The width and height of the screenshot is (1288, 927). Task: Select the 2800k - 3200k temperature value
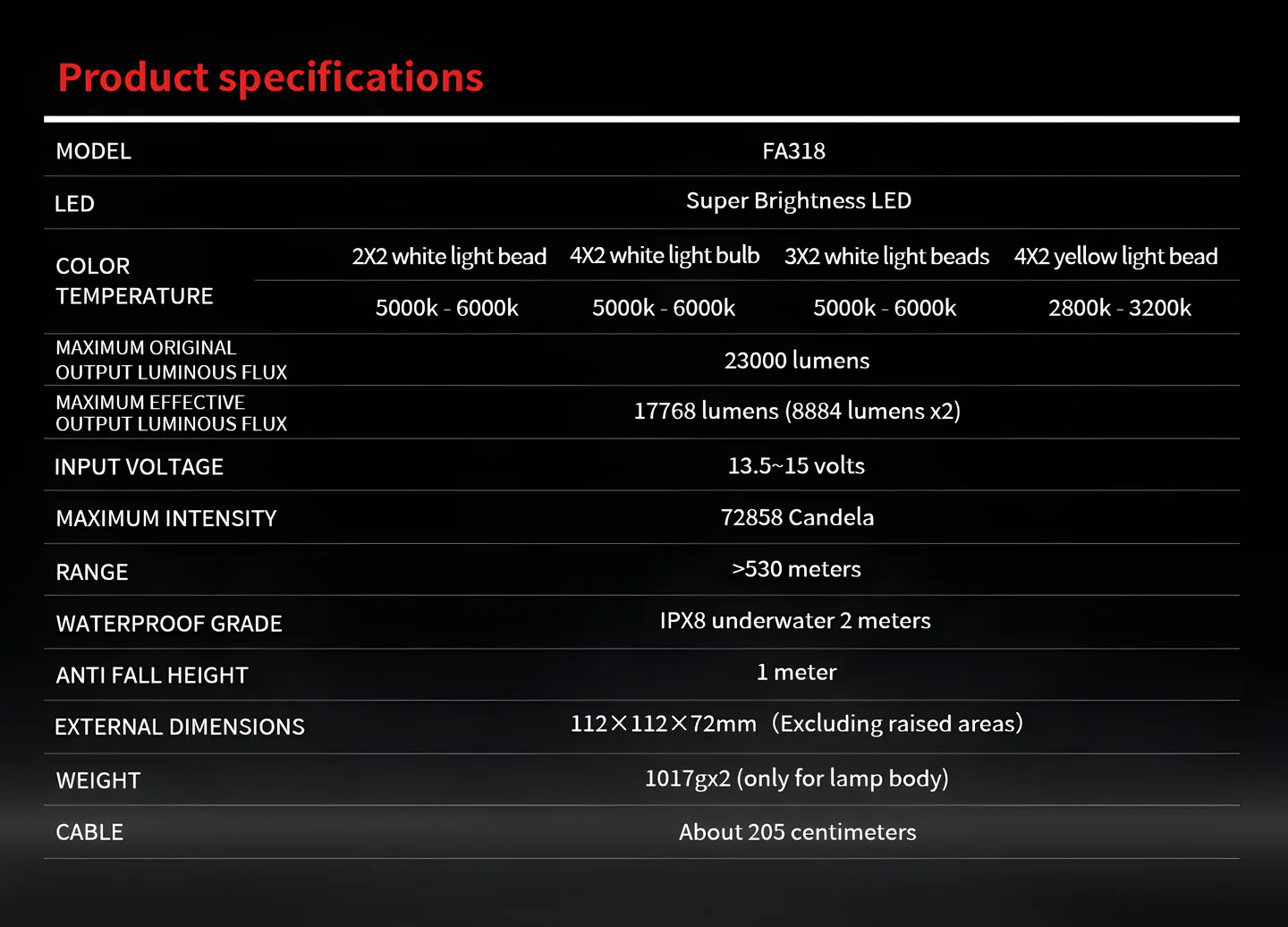click(1119, 309)
